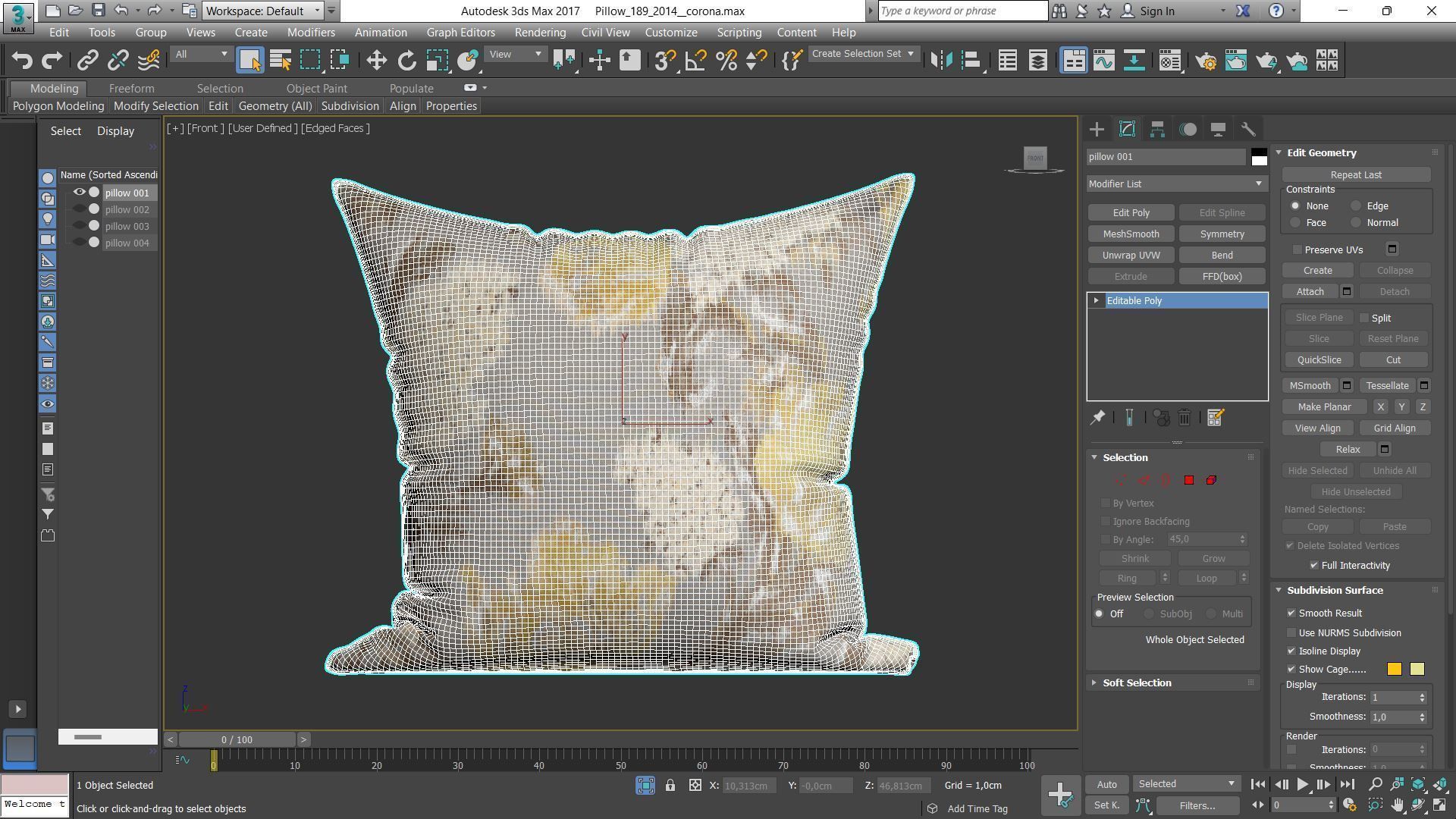Open the View reference coordinate dropdown
The height and width of the screenshot is (819, 1456).
(516, 55)
